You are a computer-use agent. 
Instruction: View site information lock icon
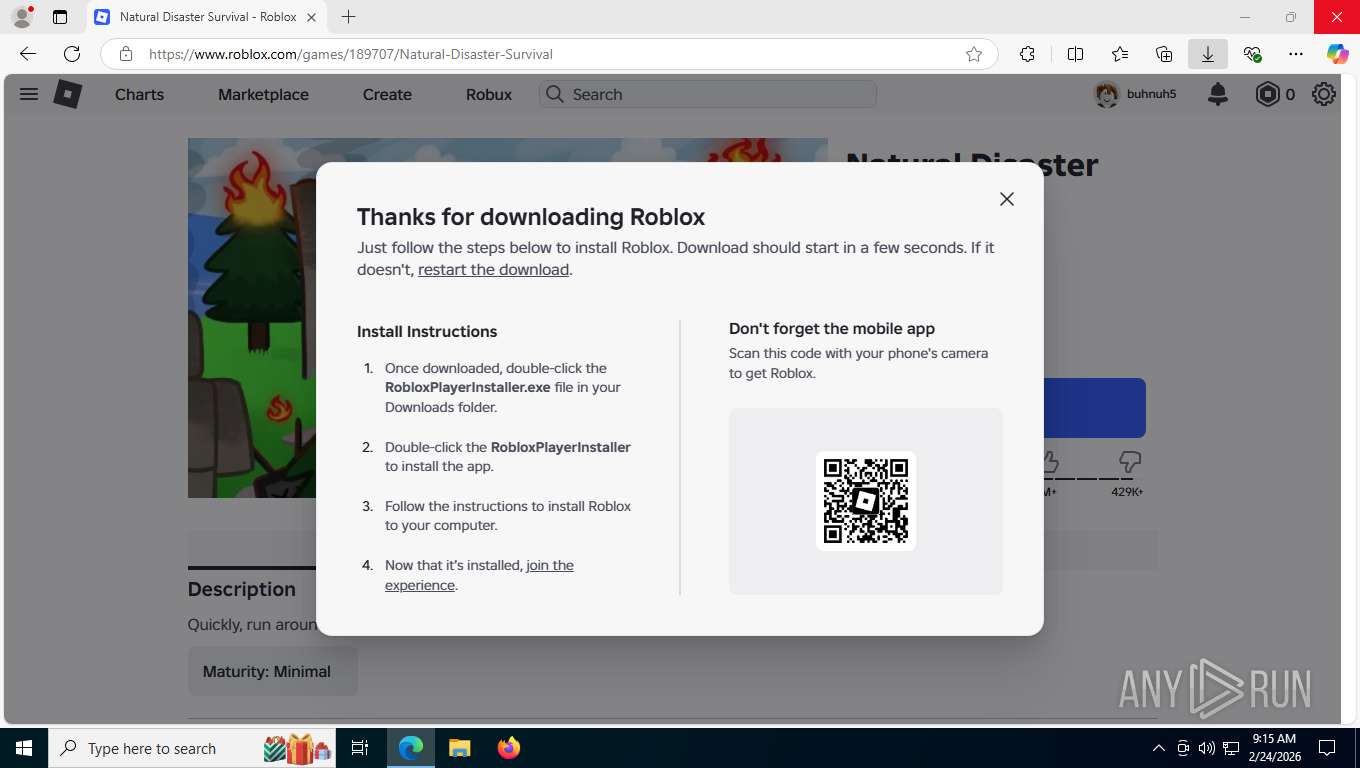pyautogui.click(x=125, y=54)
